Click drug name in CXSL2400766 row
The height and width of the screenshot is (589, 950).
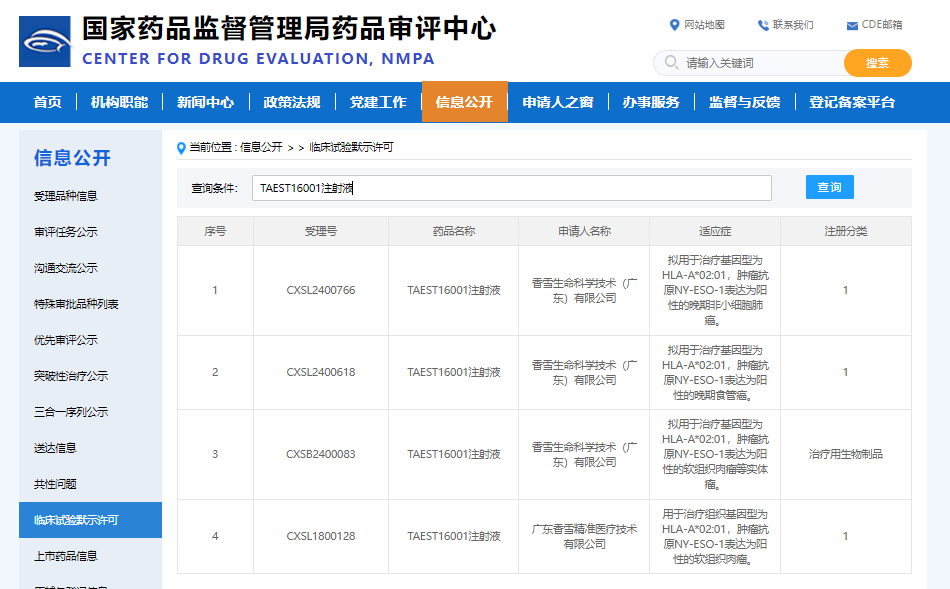click(454, 290)
